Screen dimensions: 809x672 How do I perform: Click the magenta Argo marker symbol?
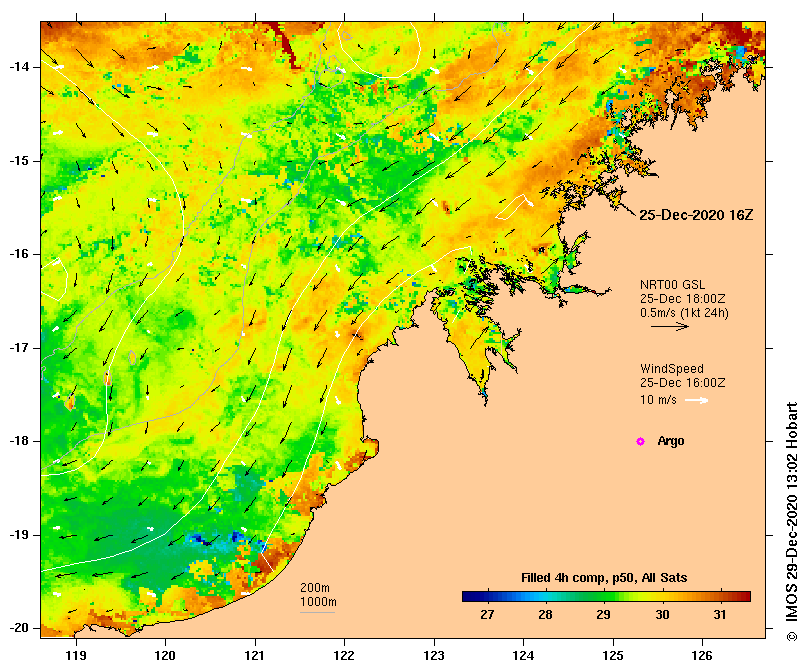(640, 441)
